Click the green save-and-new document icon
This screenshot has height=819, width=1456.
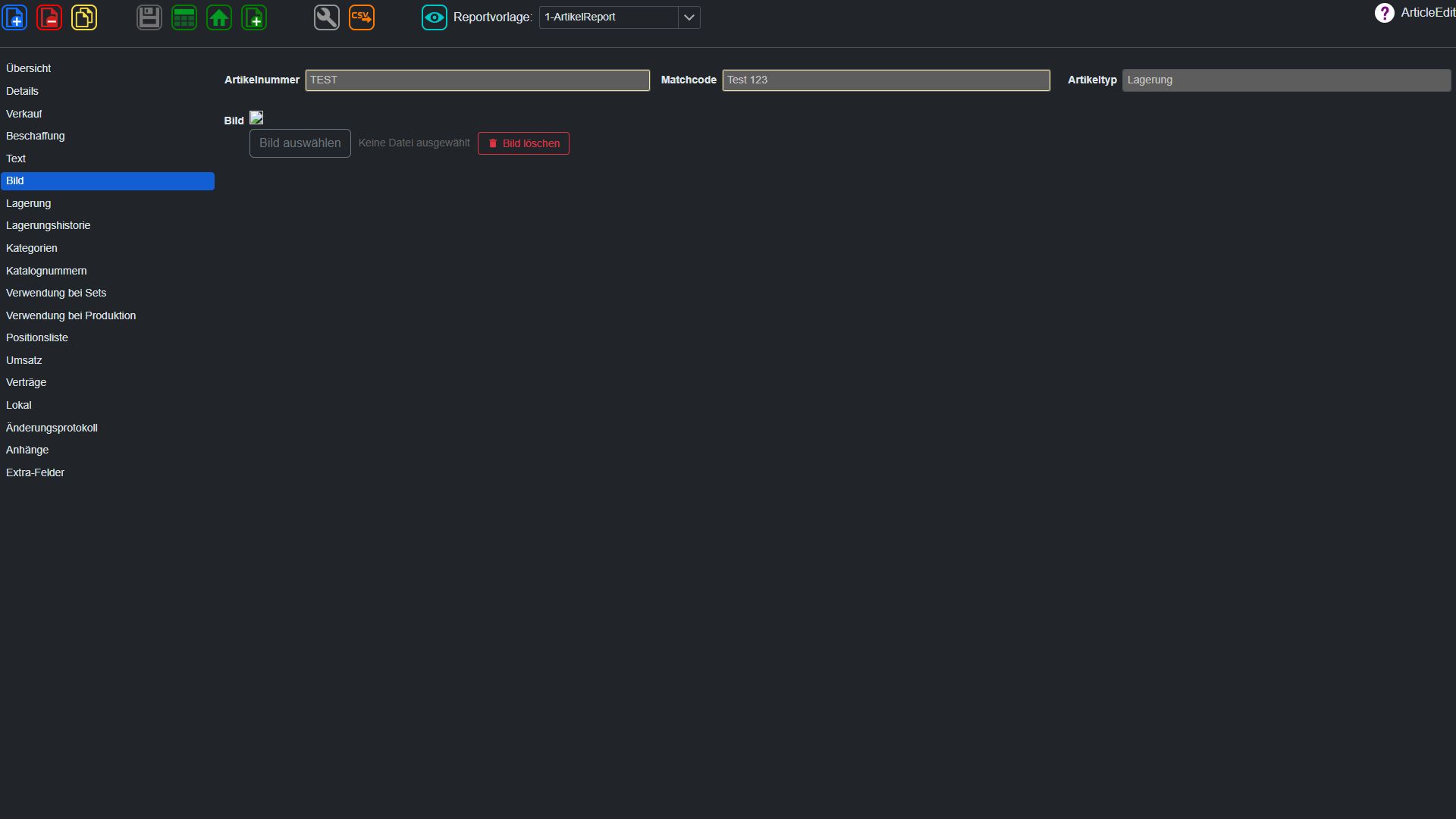(x=254, y=17)
